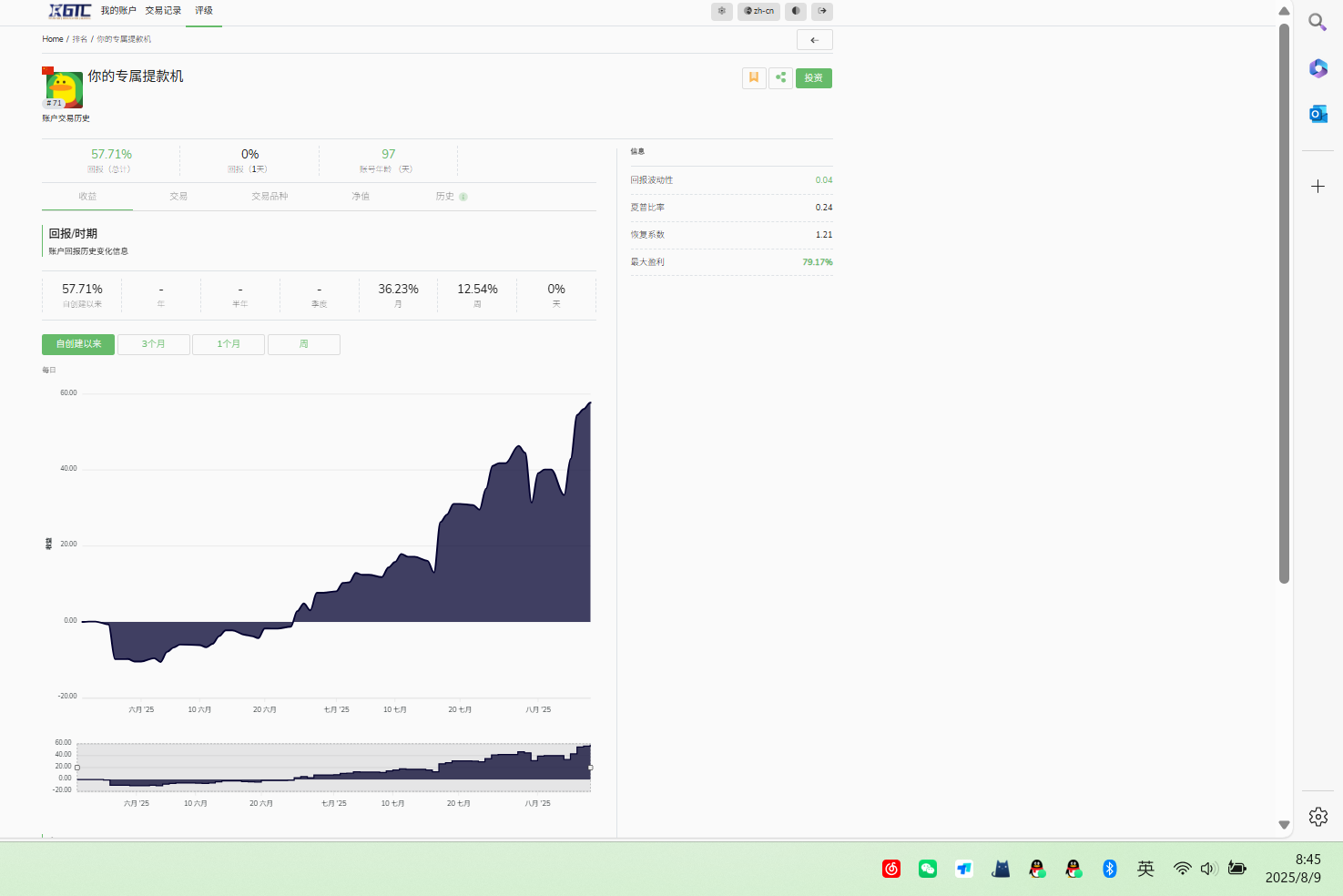Viewport: 1343px width, 896px height.
Task: Click the WeChat icon in taskbar
Action: point(928,869)
